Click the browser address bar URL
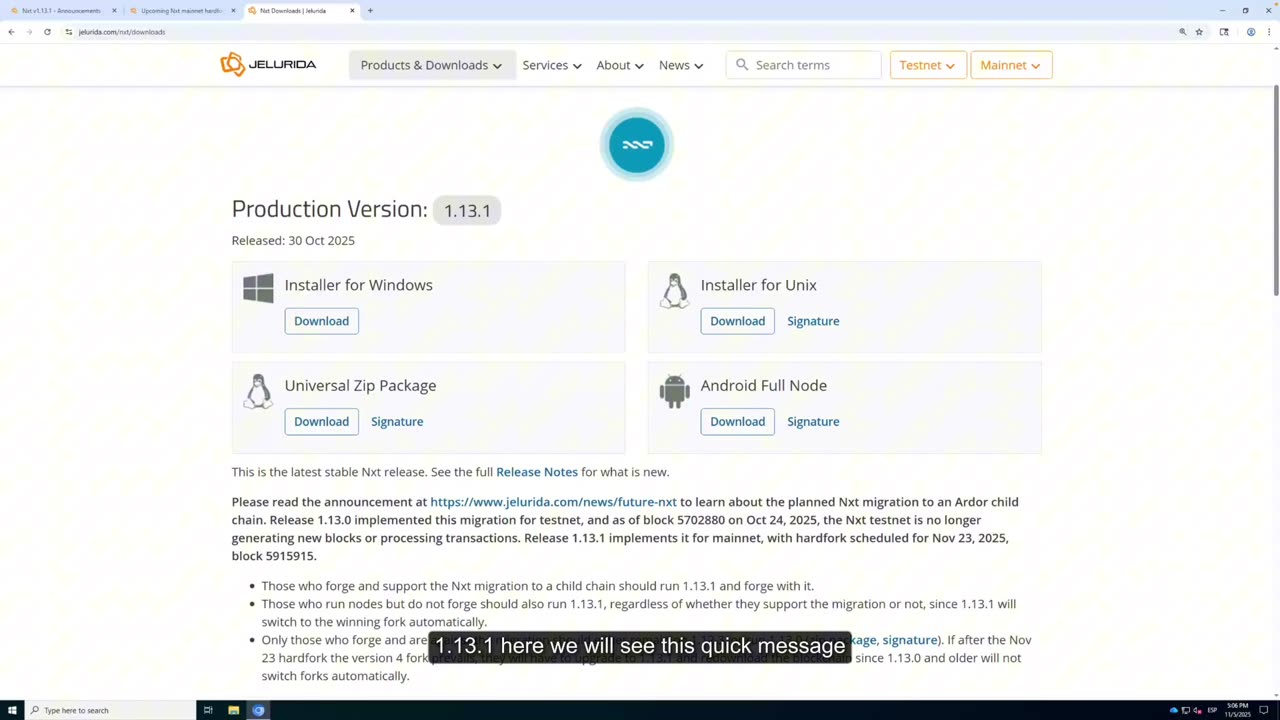Screen dimensions: 1280x720 (122, 32)
